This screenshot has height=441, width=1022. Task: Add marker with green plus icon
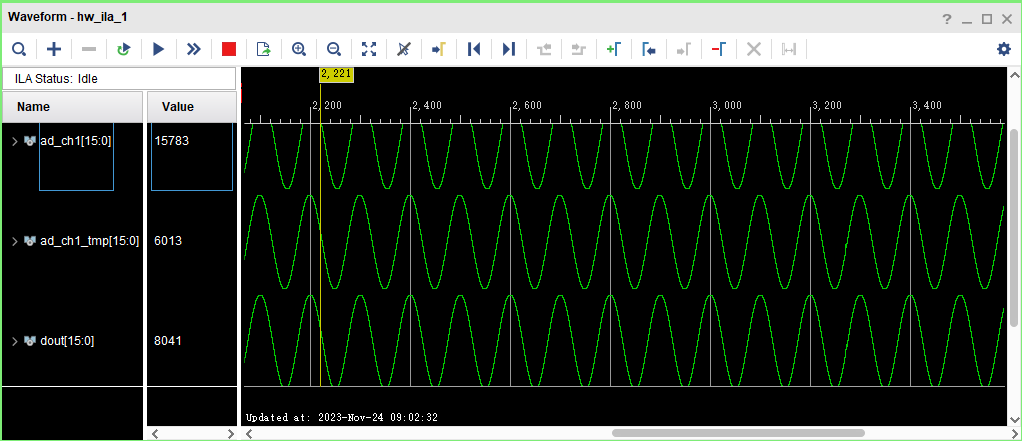point(613,49)
